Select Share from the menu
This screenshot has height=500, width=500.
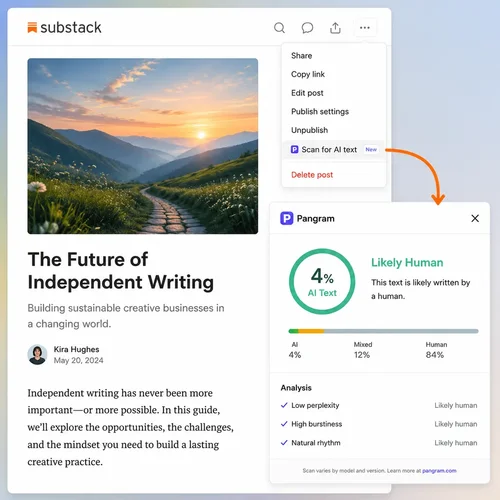point(302,56)
